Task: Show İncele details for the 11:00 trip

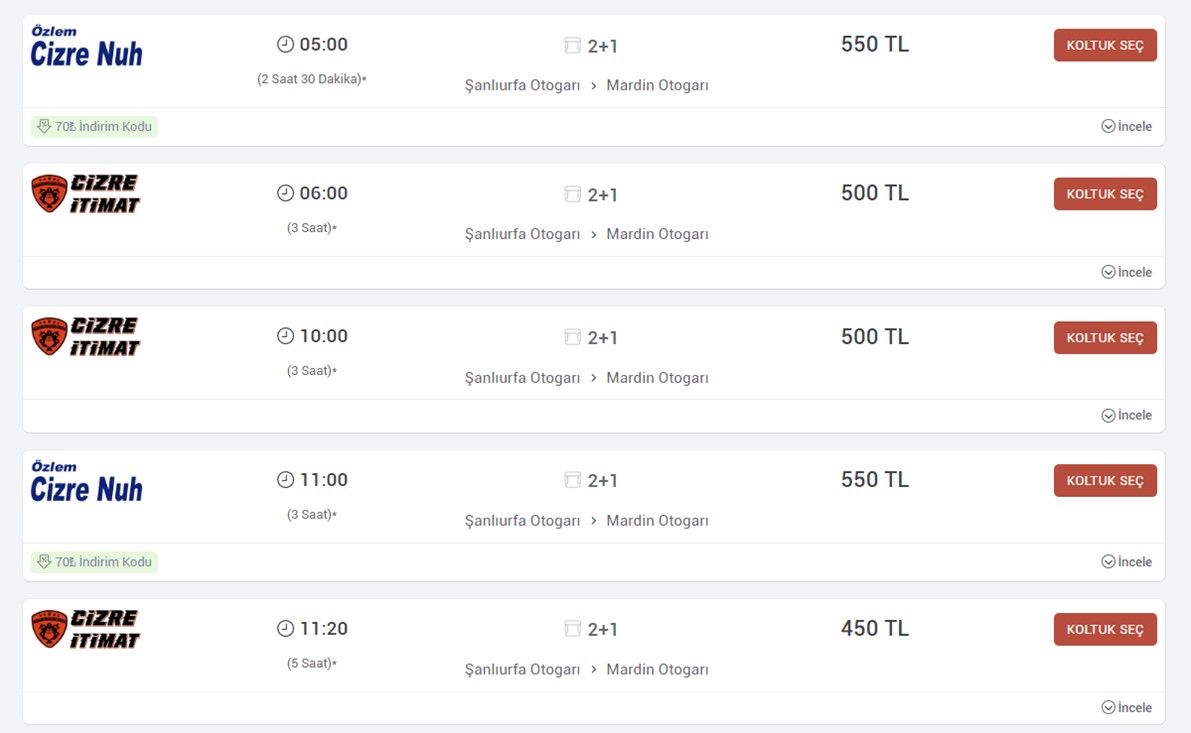Action: pyautogui.click(x=1126, y=562)
